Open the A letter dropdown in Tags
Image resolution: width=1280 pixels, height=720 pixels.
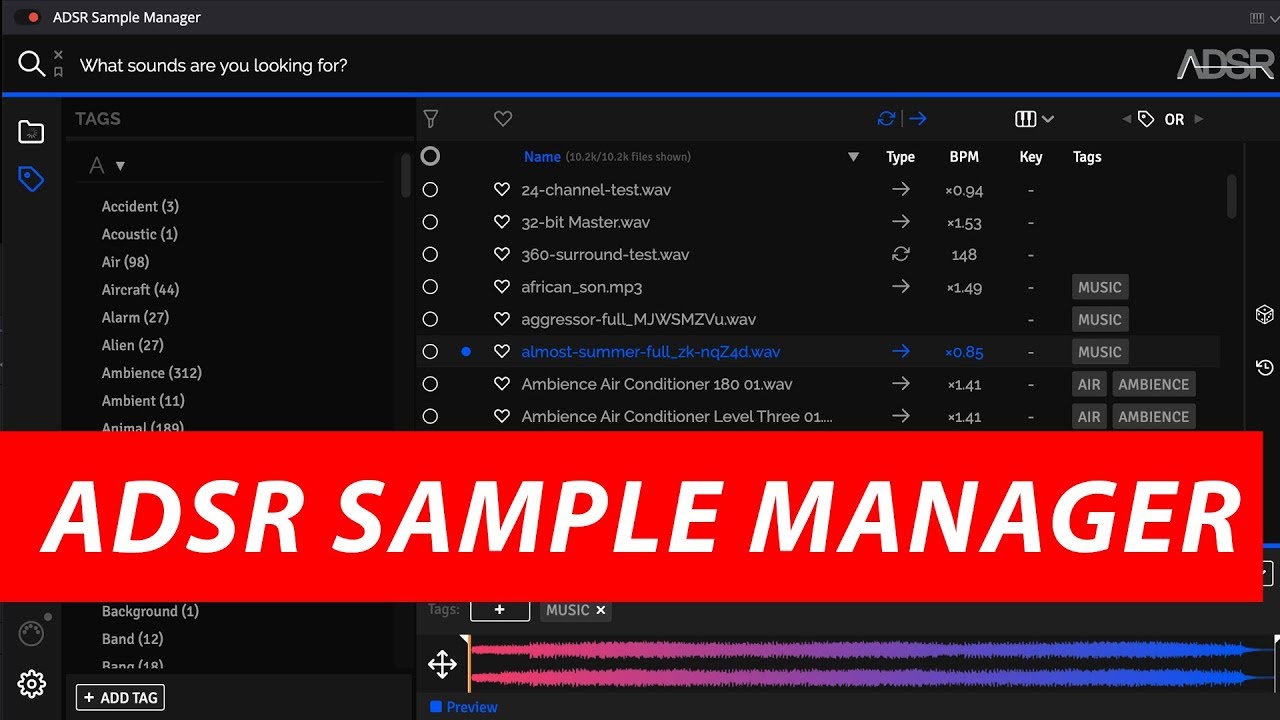coord(107,166)
